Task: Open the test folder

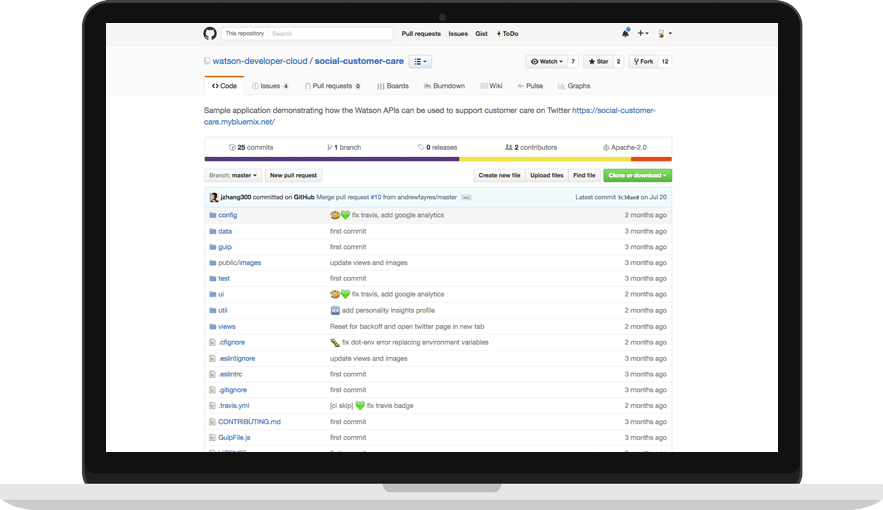Action: click(224, 279)
